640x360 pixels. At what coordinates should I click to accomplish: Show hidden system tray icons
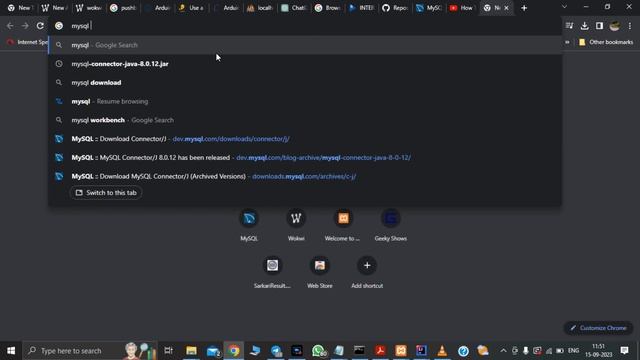tap(503, 351)
